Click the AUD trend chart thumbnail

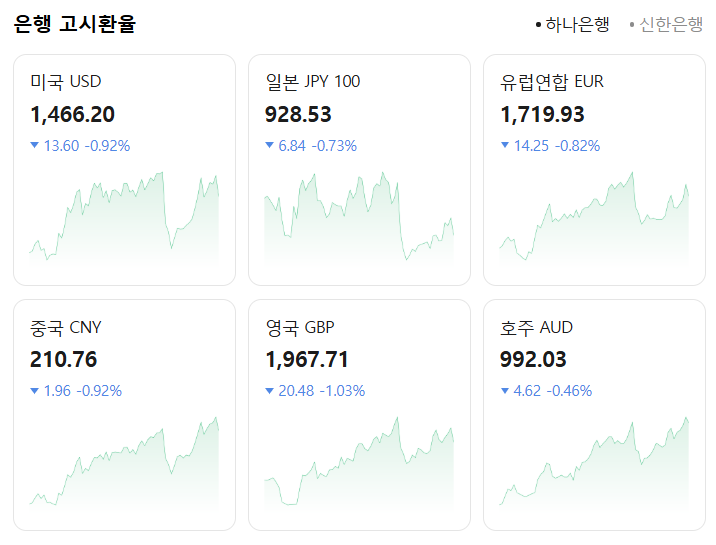click(594, 462)
